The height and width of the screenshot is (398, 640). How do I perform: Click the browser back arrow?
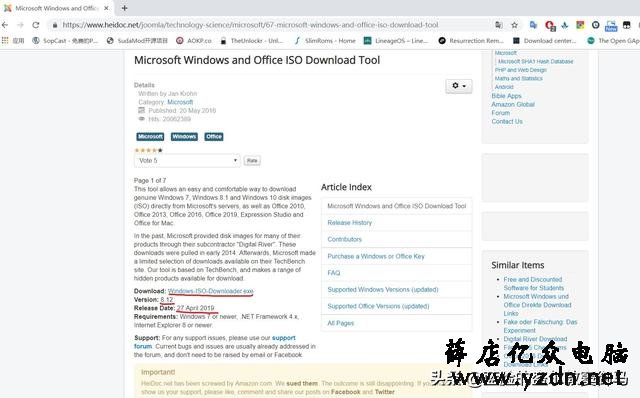pos(5,25)
